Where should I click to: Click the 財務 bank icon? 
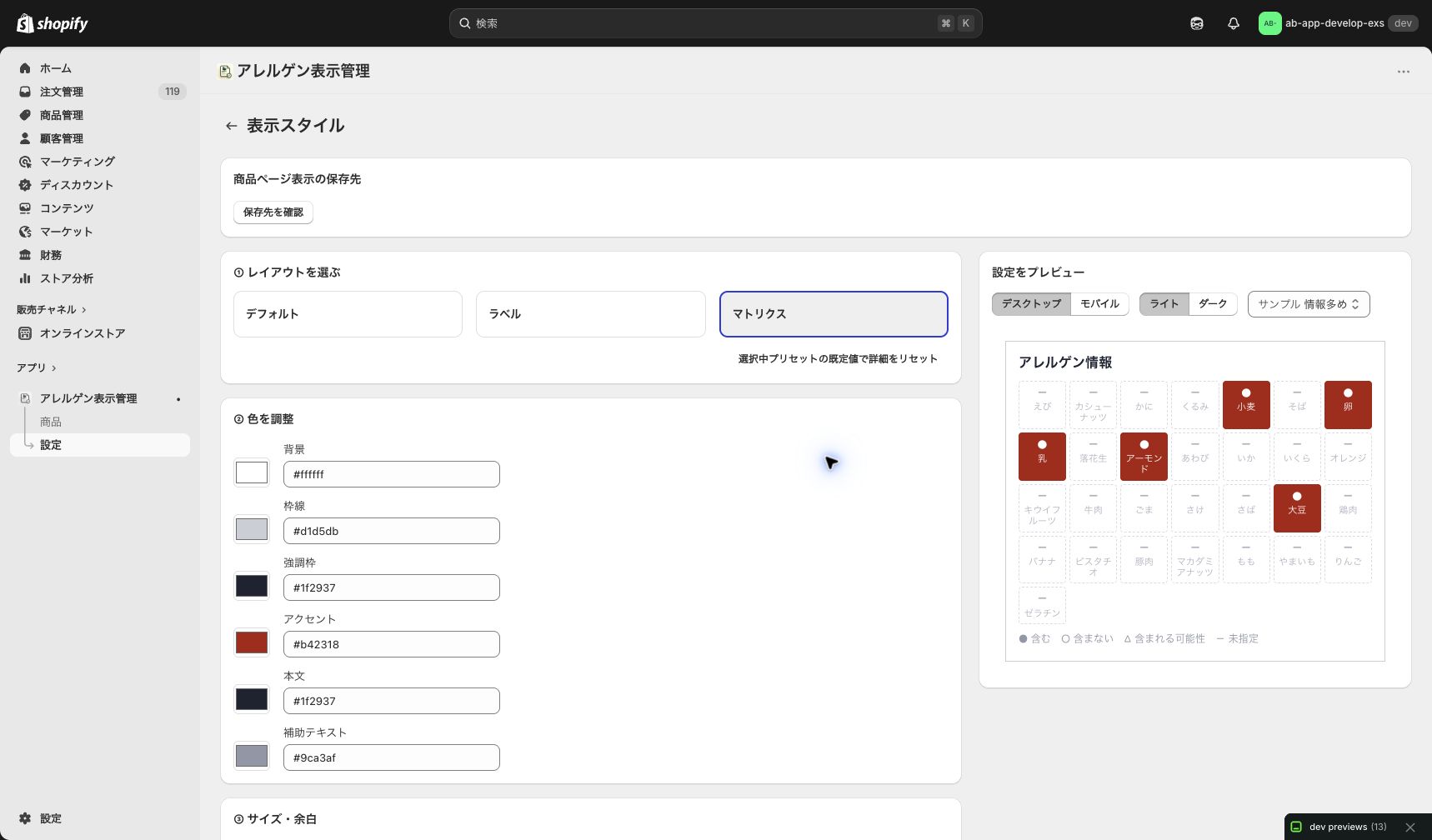25,255
